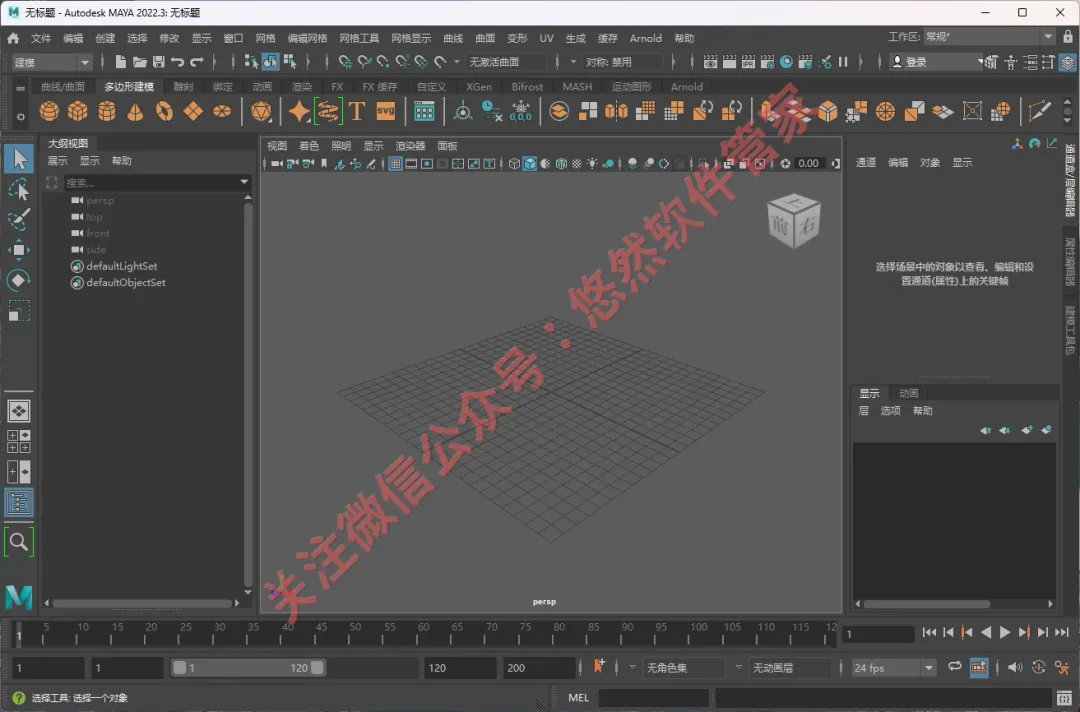
Task: Create a polygon cube from the shelf
Action: click(78, 111)
